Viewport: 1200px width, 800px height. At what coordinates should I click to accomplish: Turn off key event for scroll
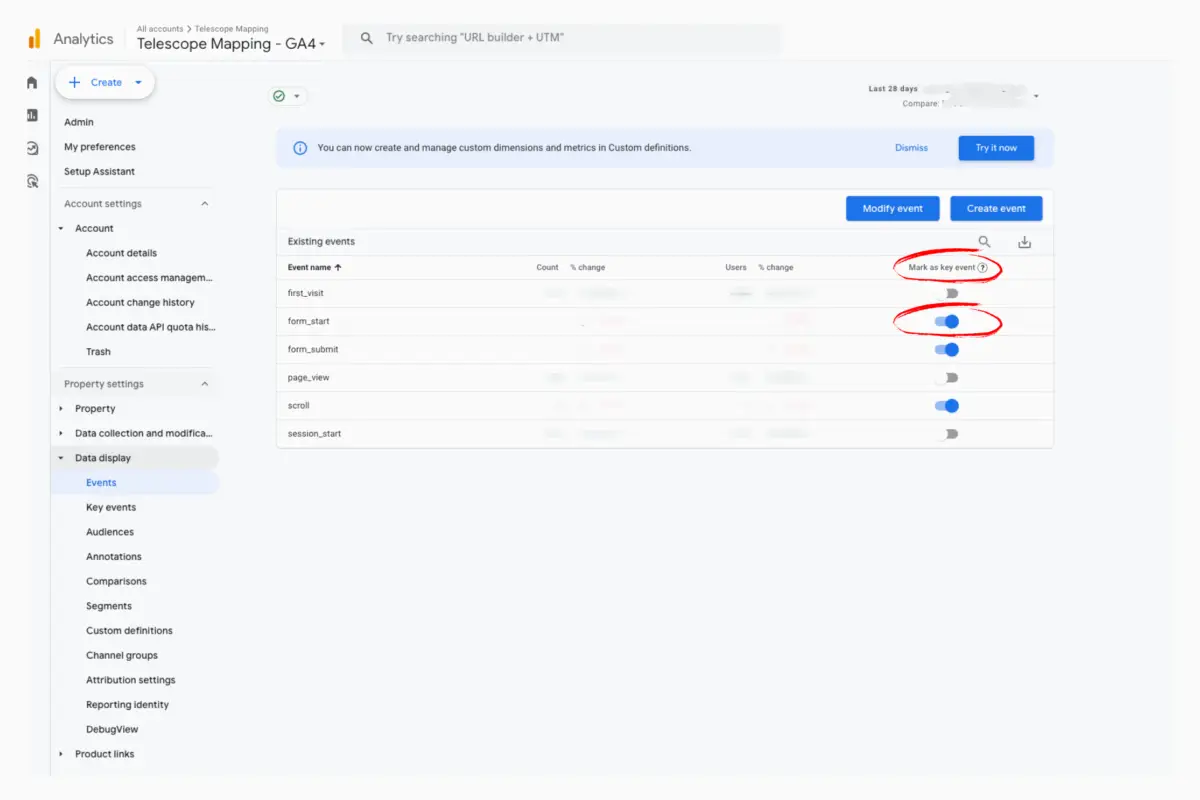coord(947,406)
